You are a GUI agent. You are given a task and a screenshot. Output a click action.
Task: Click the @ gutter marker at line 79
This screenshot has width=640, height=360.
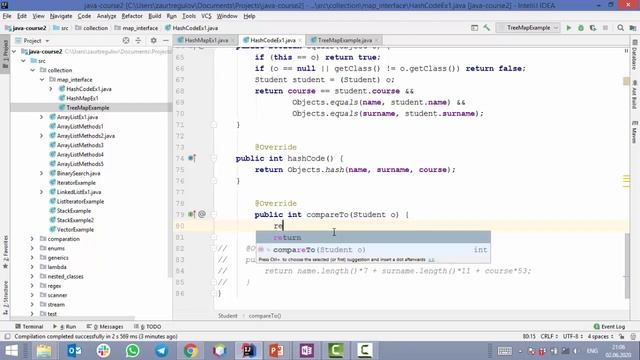[202, 214]
